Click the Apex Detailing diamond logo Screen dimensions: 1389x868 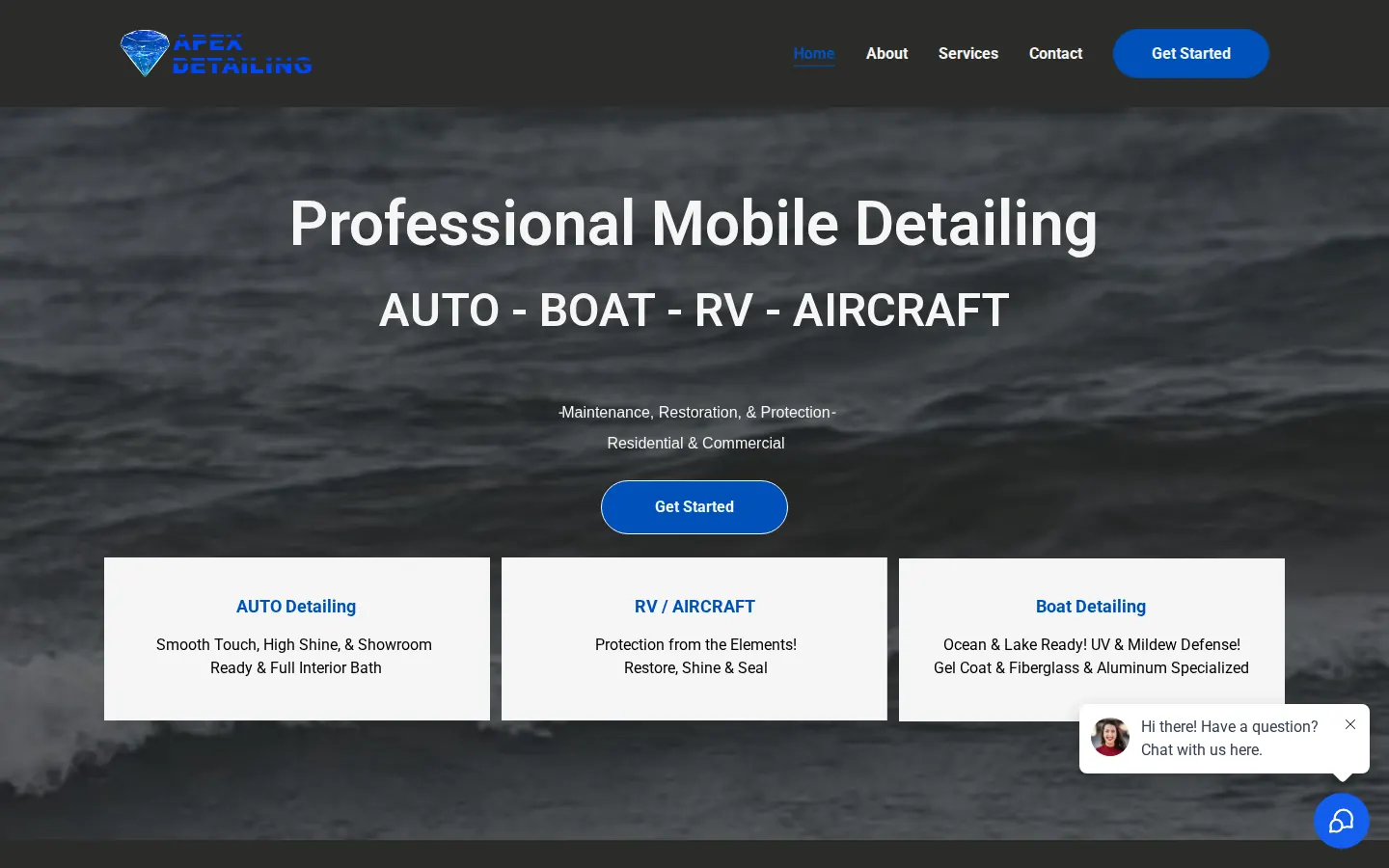click(145, 52)
